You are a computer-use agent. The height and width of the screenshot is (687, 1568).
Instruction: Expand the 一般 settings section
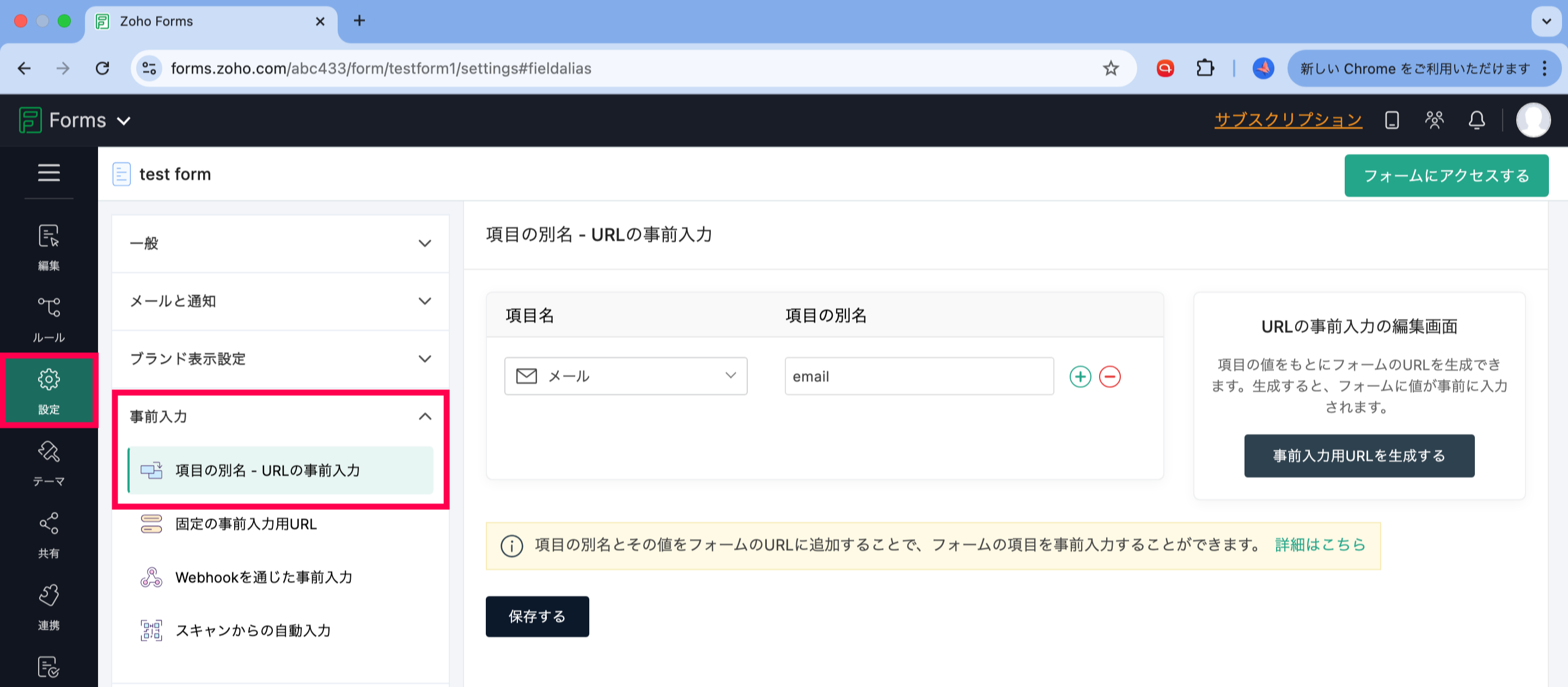[x=280, y=243]
